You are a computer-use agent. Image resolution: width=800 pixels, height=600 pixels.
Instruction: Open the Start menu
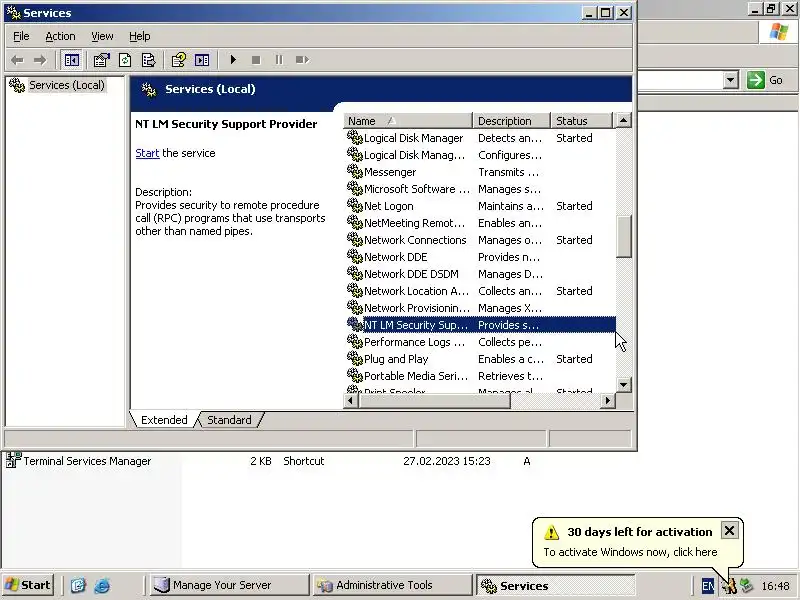[x=29, y=585]
